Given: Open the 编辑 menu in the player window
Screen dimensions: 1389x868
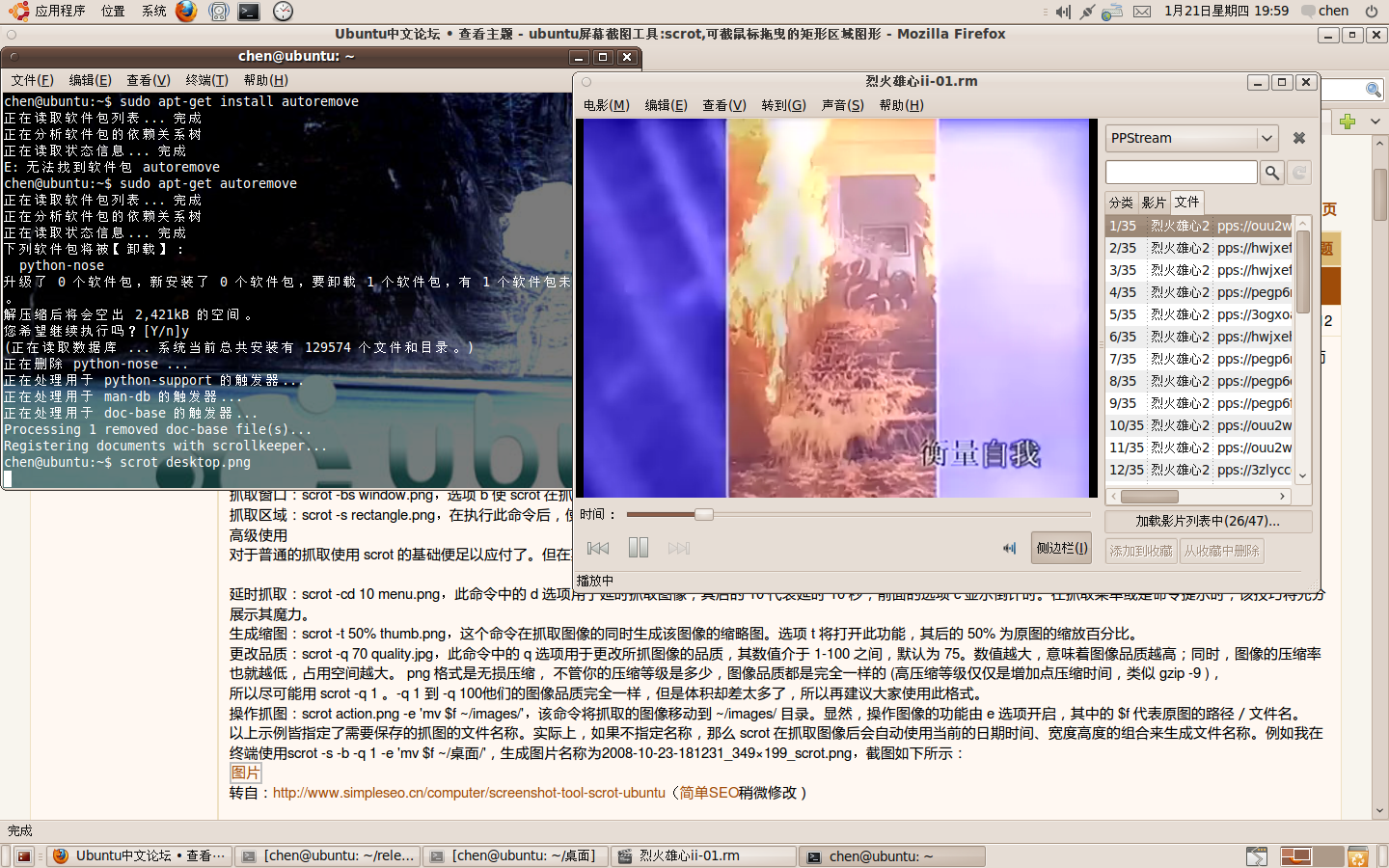Looking at the screenshot, I should click(x=667, y=105).
